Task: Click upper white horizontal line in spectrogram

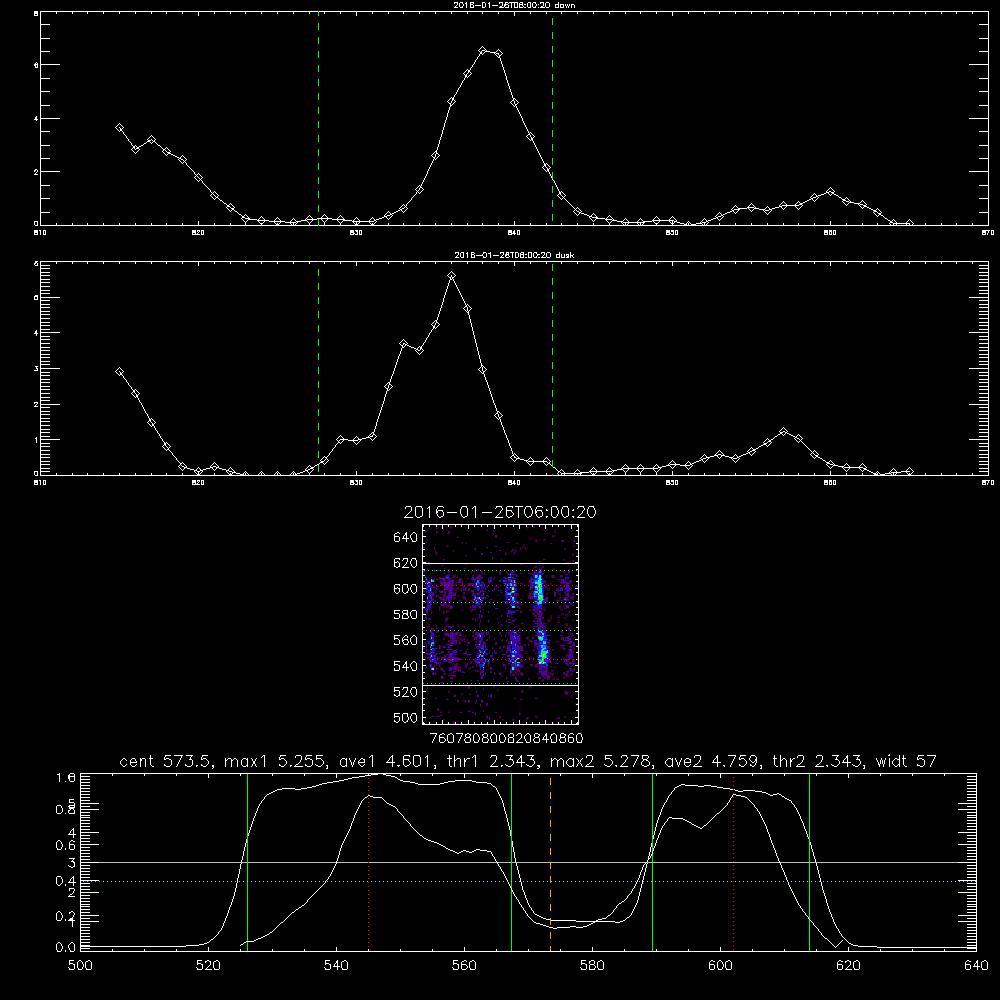Action: 501,563
